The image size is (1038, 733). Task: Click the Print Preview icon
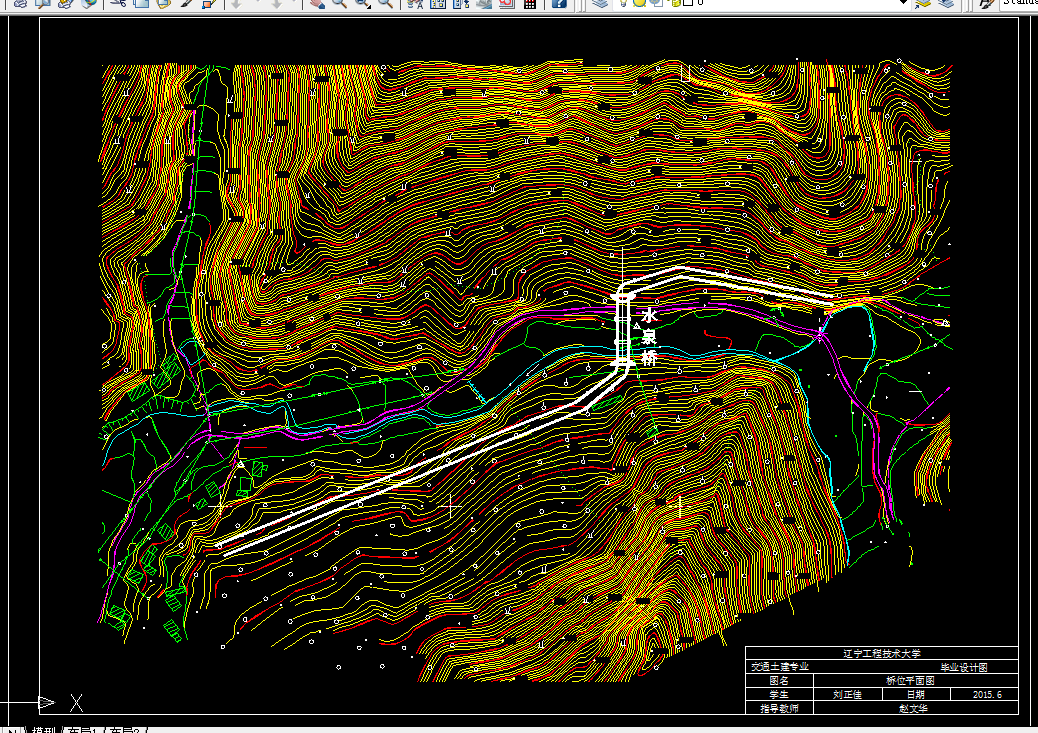point(42,3)
